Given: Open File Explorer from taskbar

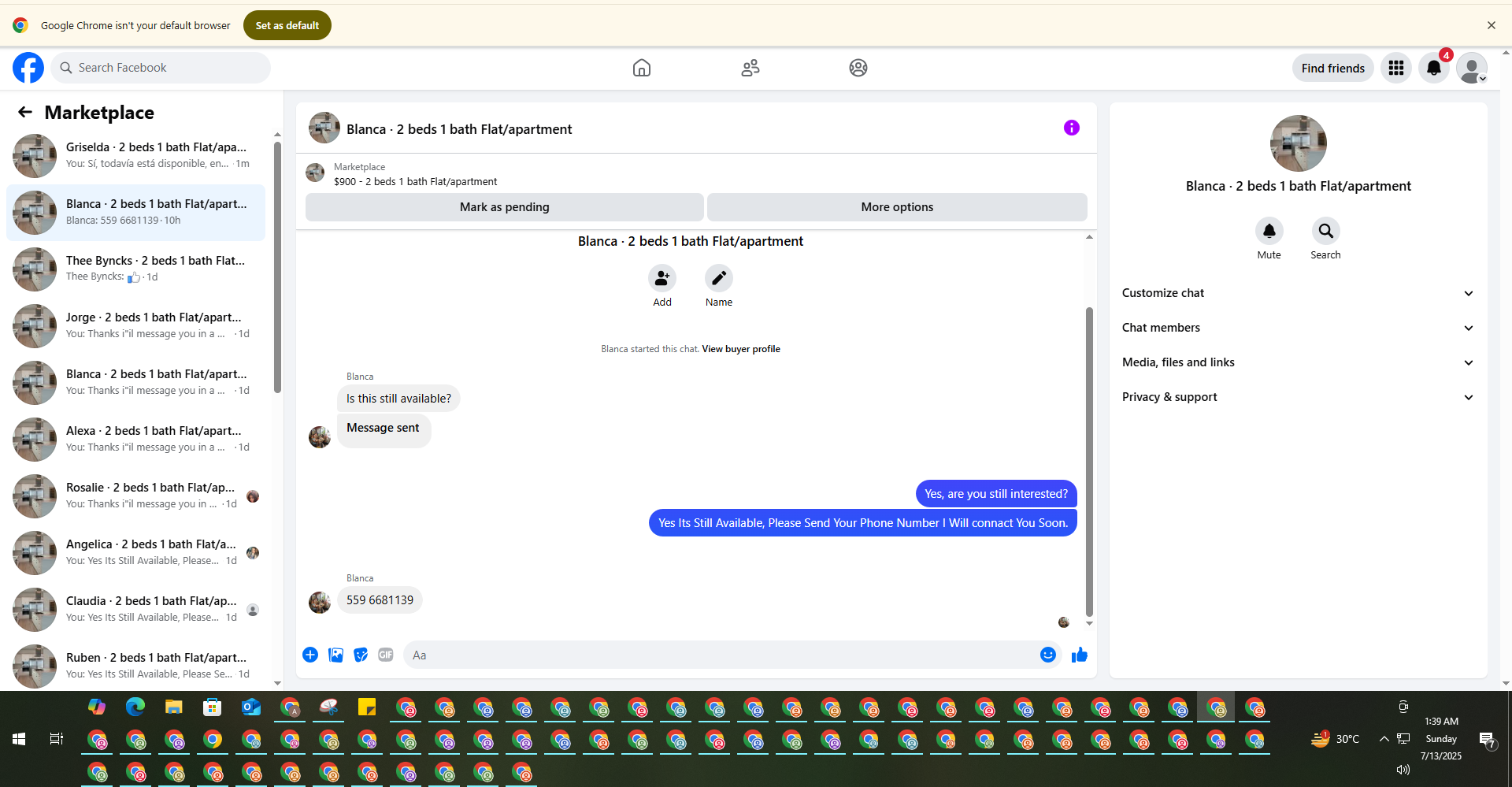Looking at the screenshot, I should (x=174, y=707).
